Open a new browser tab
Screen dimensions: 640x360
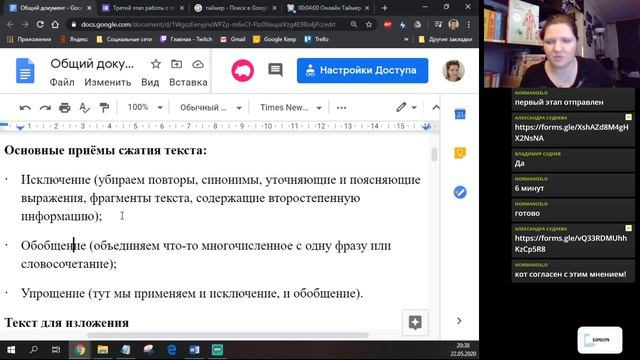click(x=384, y=8)
